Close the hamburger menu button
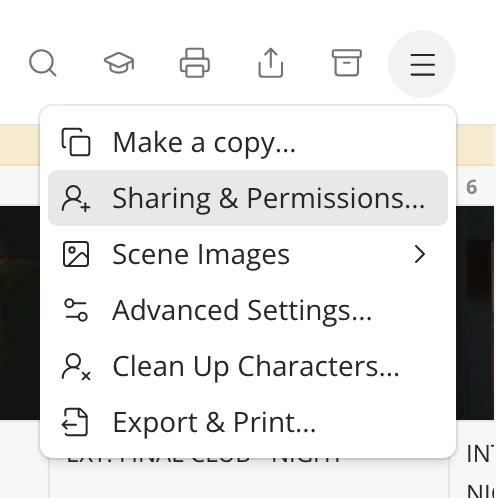The height and width of the screenshot is (498, 496). click(422, 64)
